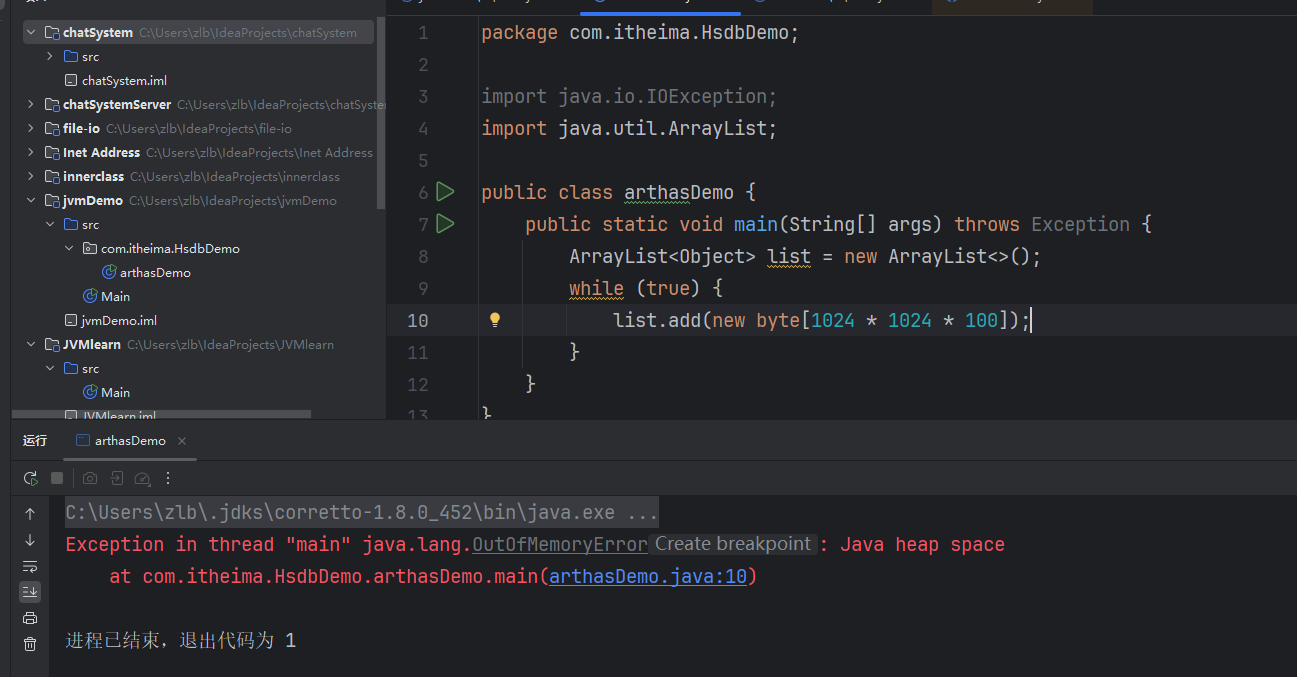Click the '进程已结束，退出代码为 1' line

pos(181,640)
